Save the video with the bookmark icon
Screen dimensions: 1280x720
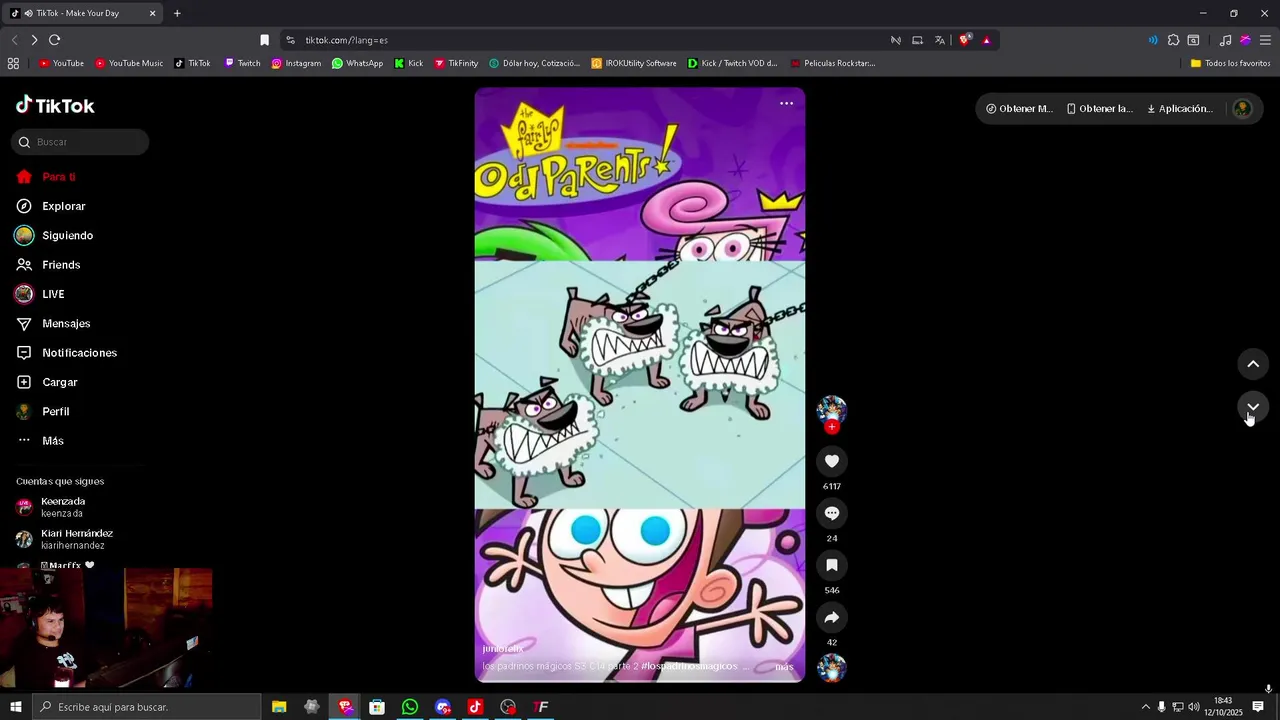click(x=831, y=565)
